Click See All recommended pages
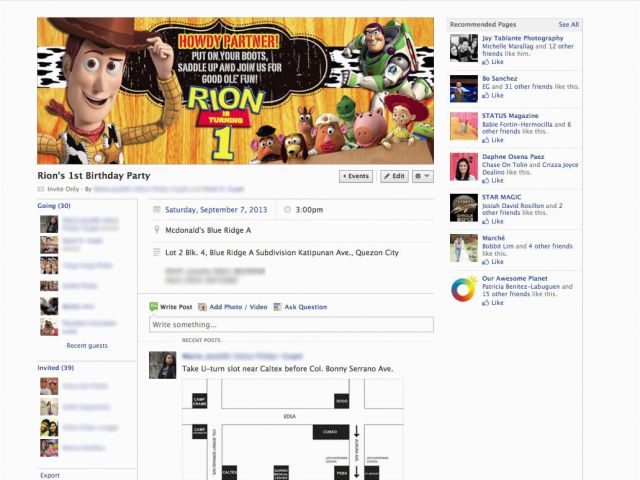 pyautogui.click(x=569, y=24)
